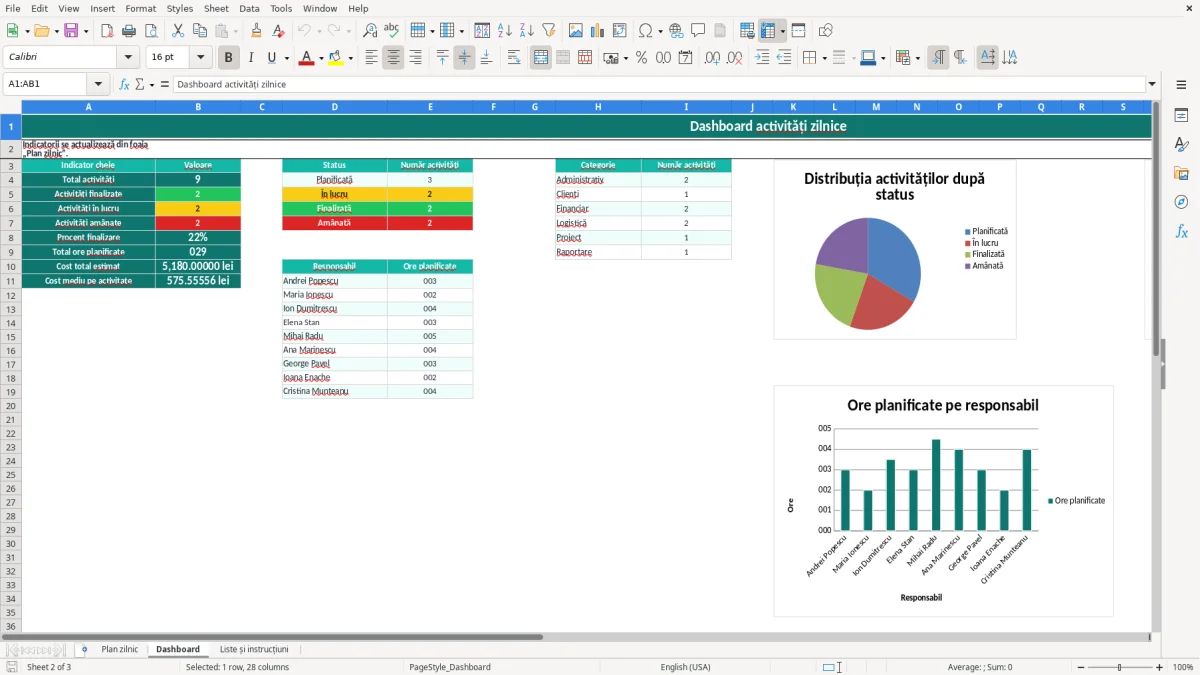Open Function Wizard fx icon
This screenshot has width=1200, height=675.
[x=124, y=84]
